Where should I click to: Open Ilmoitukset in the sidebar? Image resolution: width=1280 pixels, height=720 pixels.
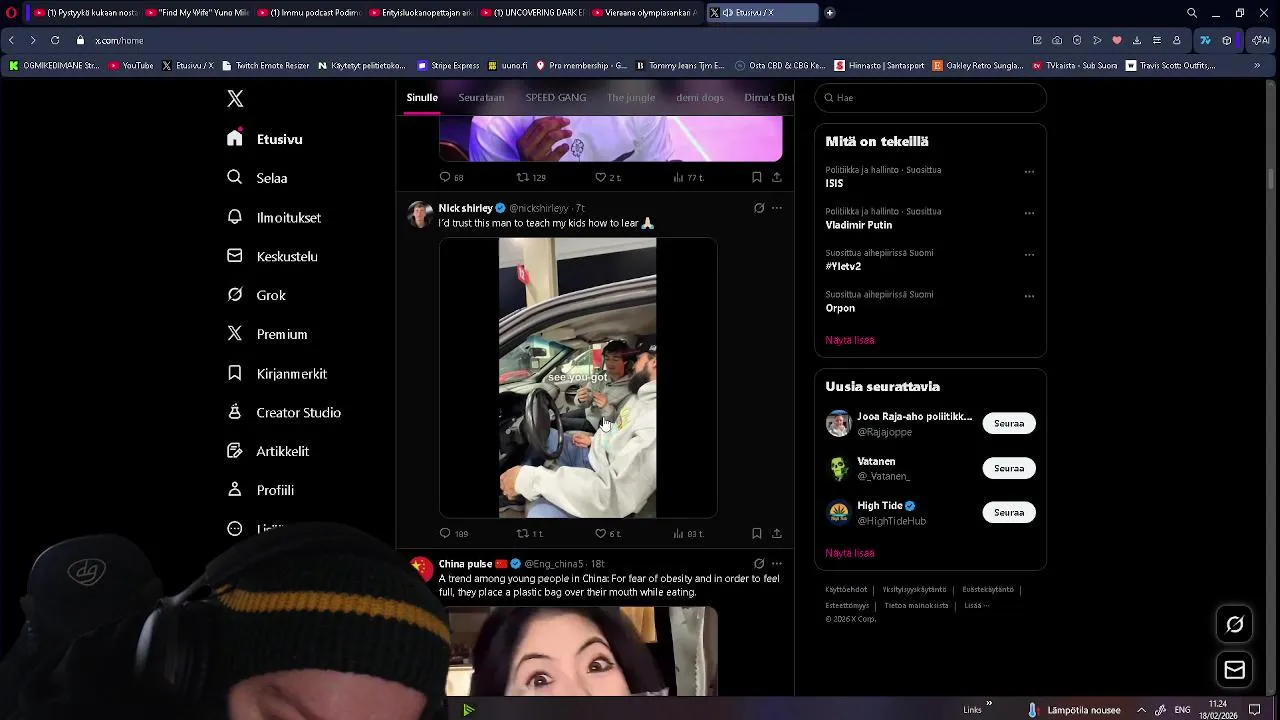coord(274,217)
